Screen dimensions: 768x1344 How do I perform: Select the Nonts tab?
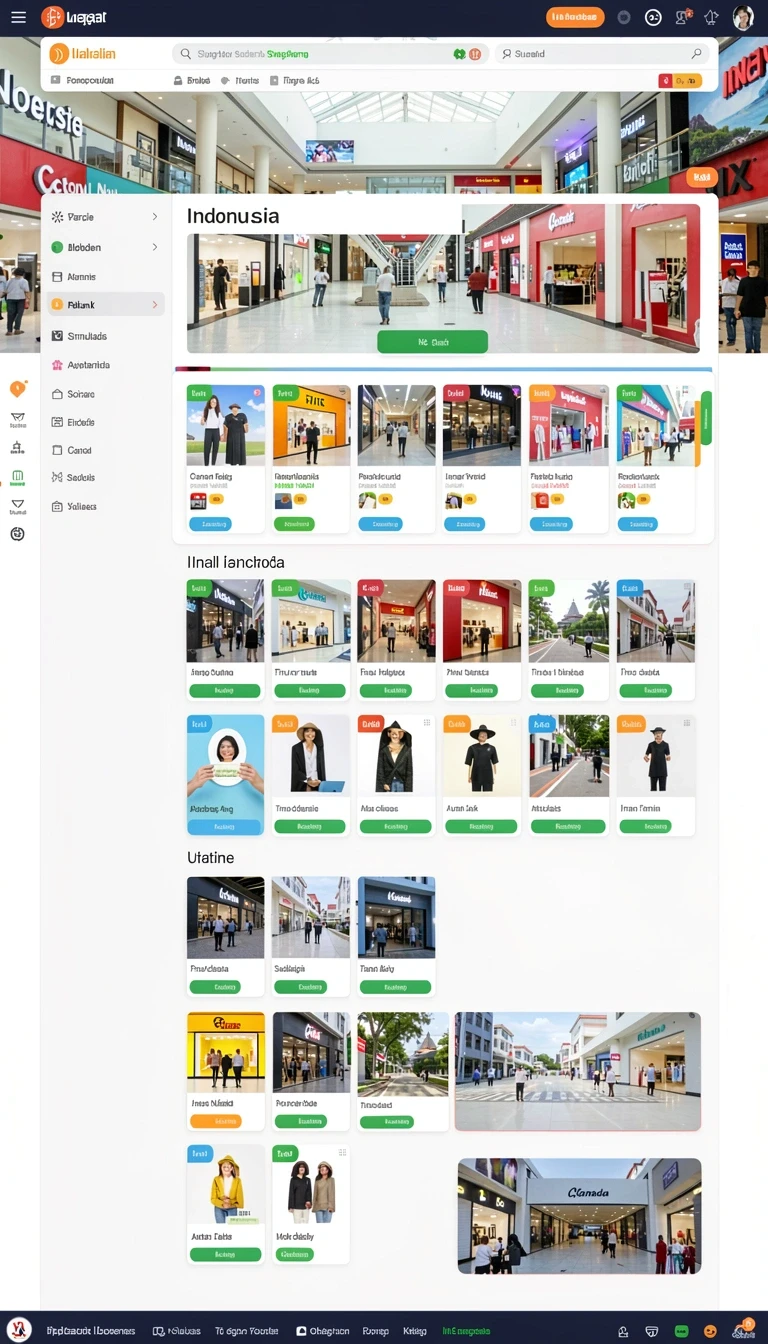point(240,80)
